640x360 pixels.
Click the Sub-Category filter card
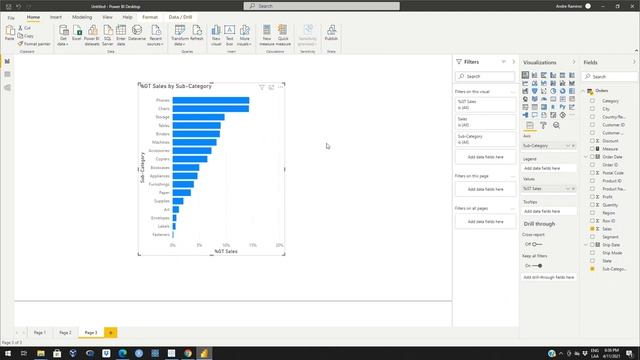pos(486,139)
